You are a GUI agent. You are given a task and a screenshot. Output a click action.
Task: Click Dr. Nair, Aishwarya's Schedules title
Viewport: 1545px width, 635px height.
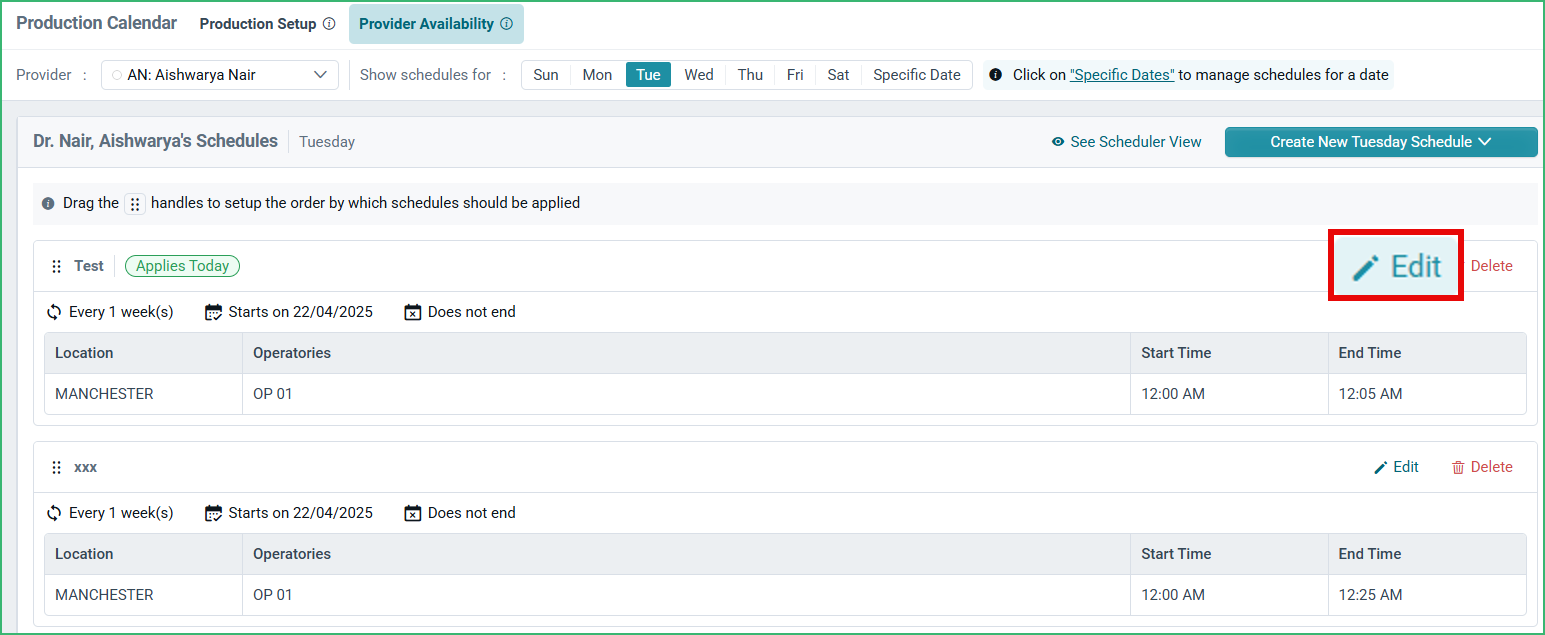(156, 141)
